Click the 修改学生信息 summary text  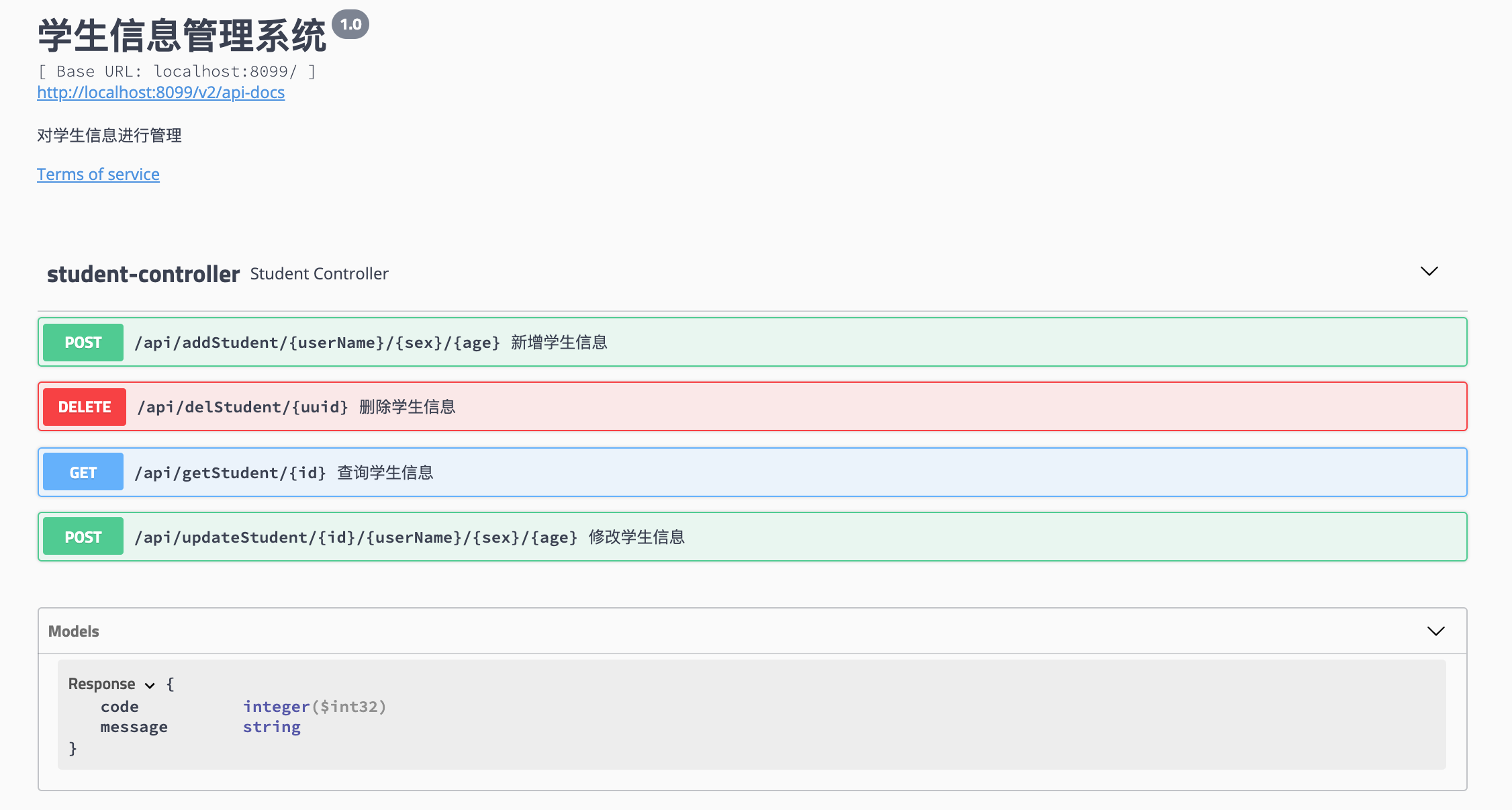click(x=636, y=537)
